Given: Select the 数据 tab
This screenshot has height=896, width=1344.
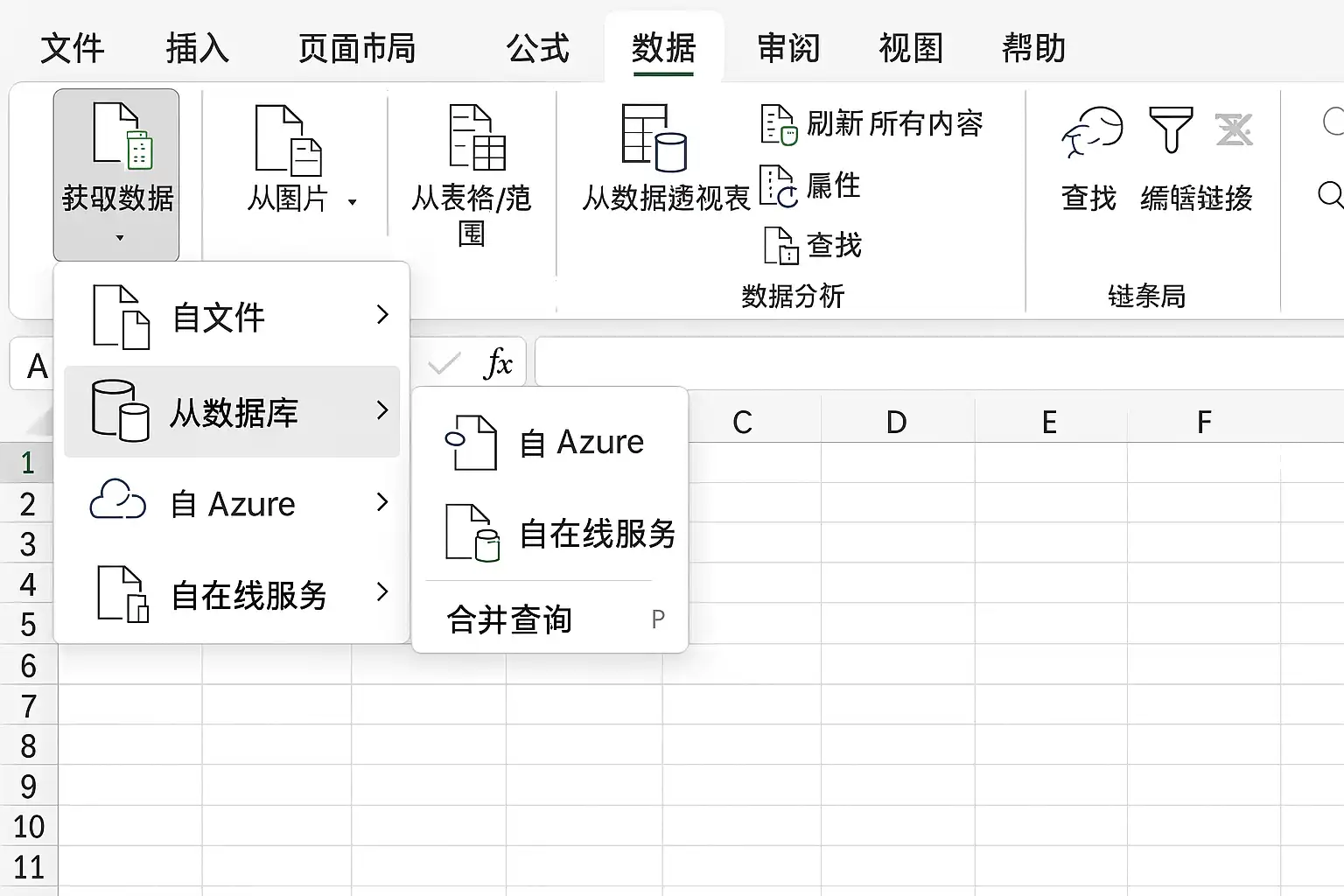Looking at the screenshot, I should click(x=664, y=48).
